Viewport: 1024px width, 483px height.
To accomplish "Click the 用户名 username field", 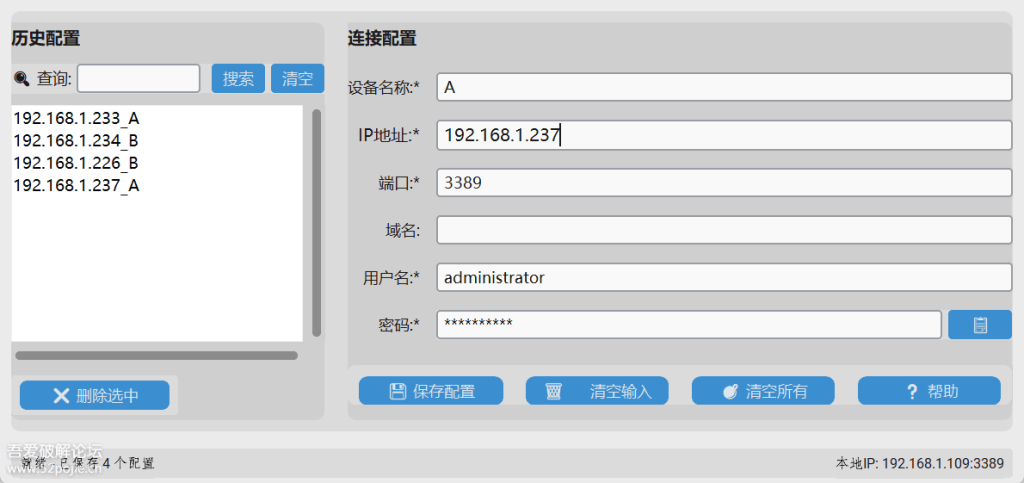I will [x=724, y=277].
